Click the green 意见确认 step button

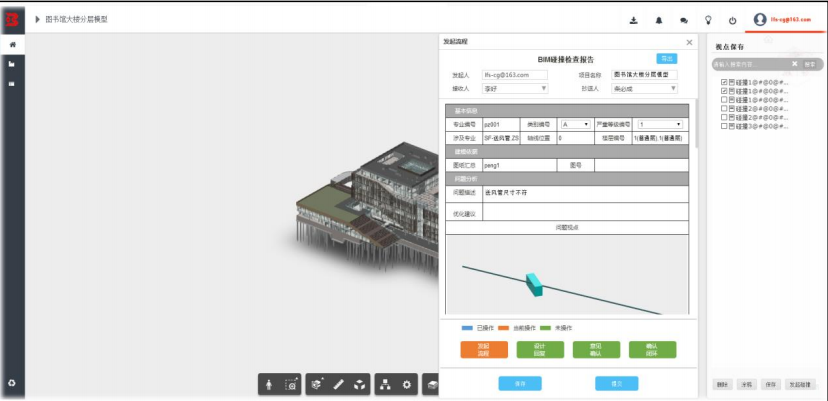click(596, 350)
